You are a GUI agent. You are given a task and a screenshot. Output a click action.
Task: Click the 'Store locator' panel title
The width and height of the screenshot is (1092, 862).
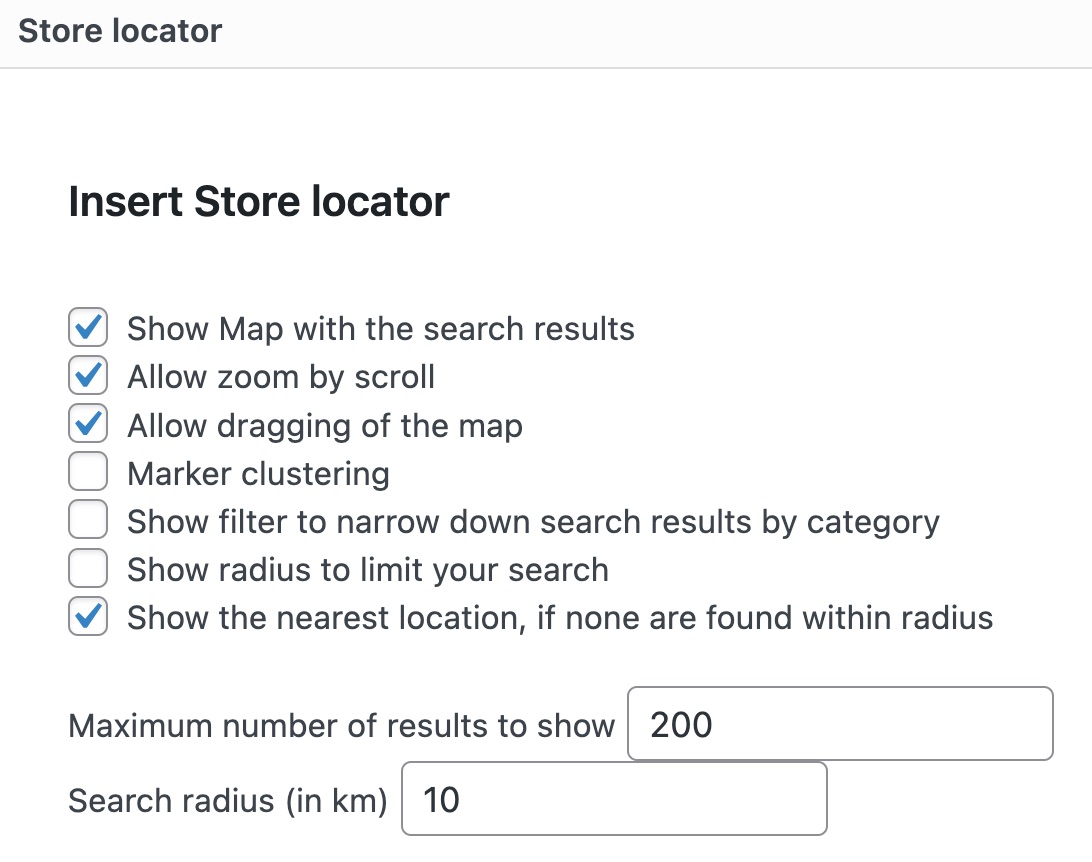pyautogui.click(x=120, y=31)
